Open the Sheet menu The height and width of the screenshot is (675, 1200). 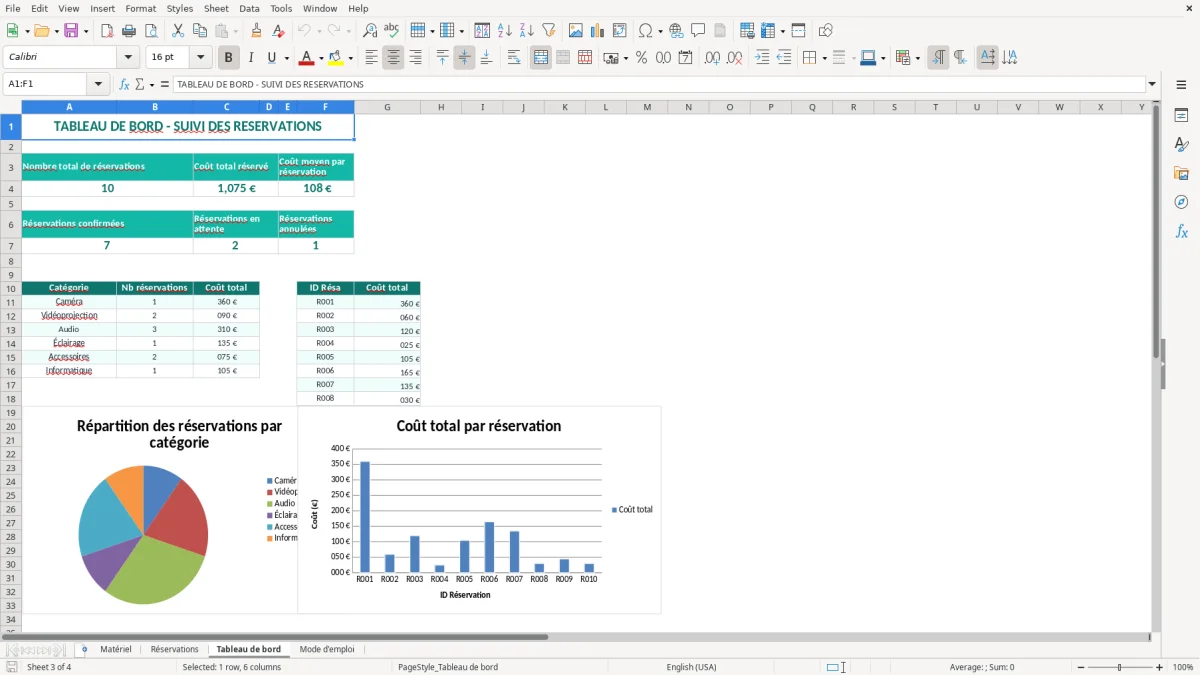coord(216,8)
